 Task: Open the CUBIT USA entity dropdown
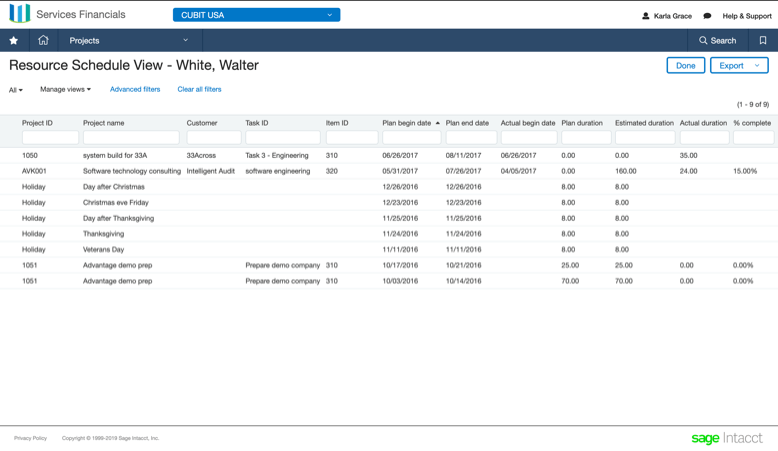pyautogui.click(x=257, y=15)
